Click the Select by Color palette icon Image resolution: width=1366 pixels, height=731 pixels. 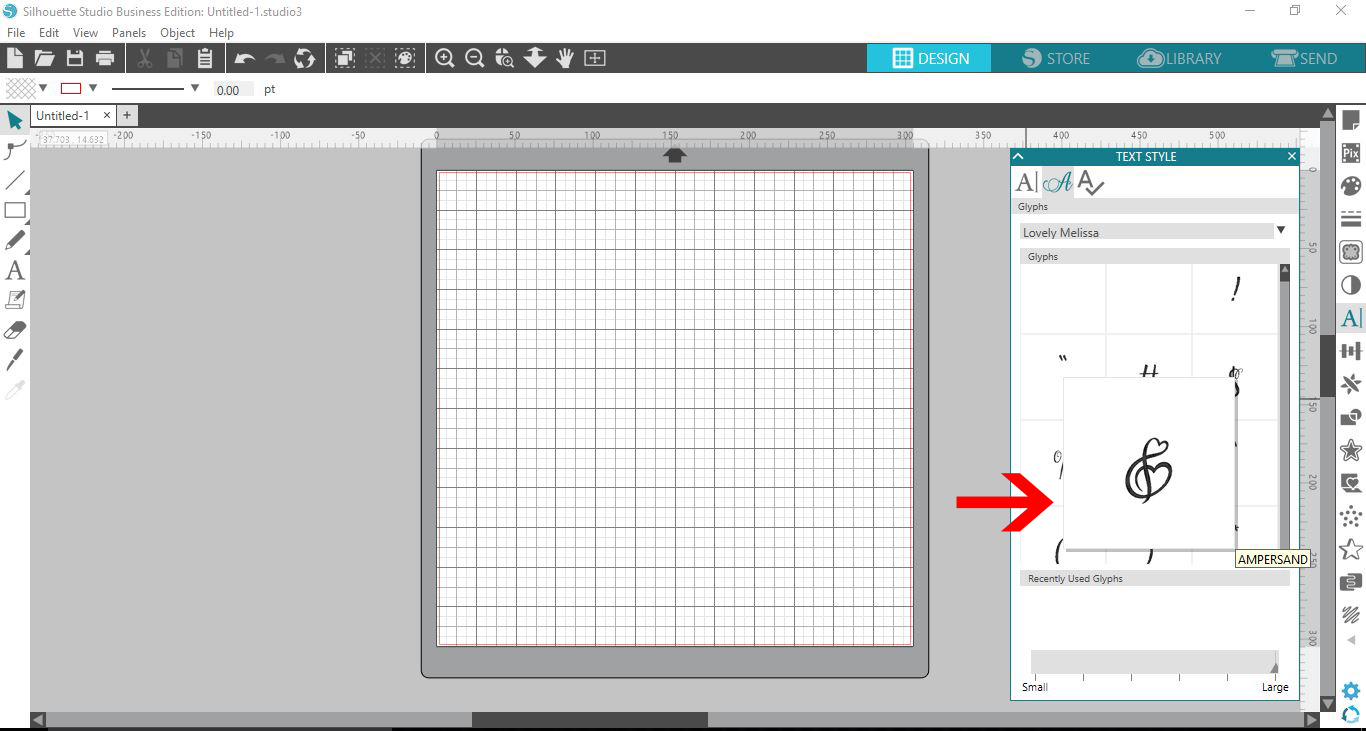tap(405, 58)
